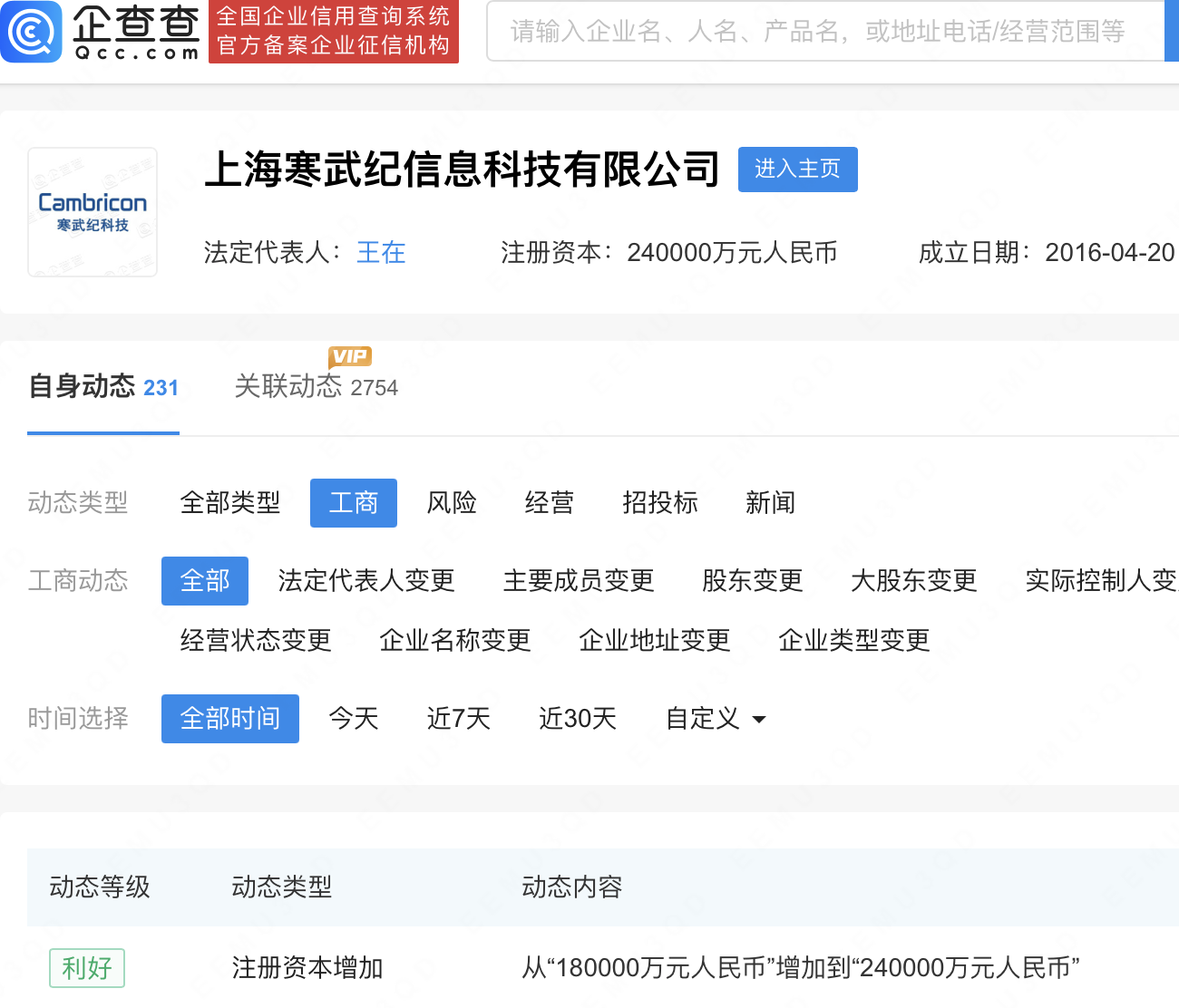
Task: Click the 注册资本 240000万元人民币 text
Action: [669, 253]
